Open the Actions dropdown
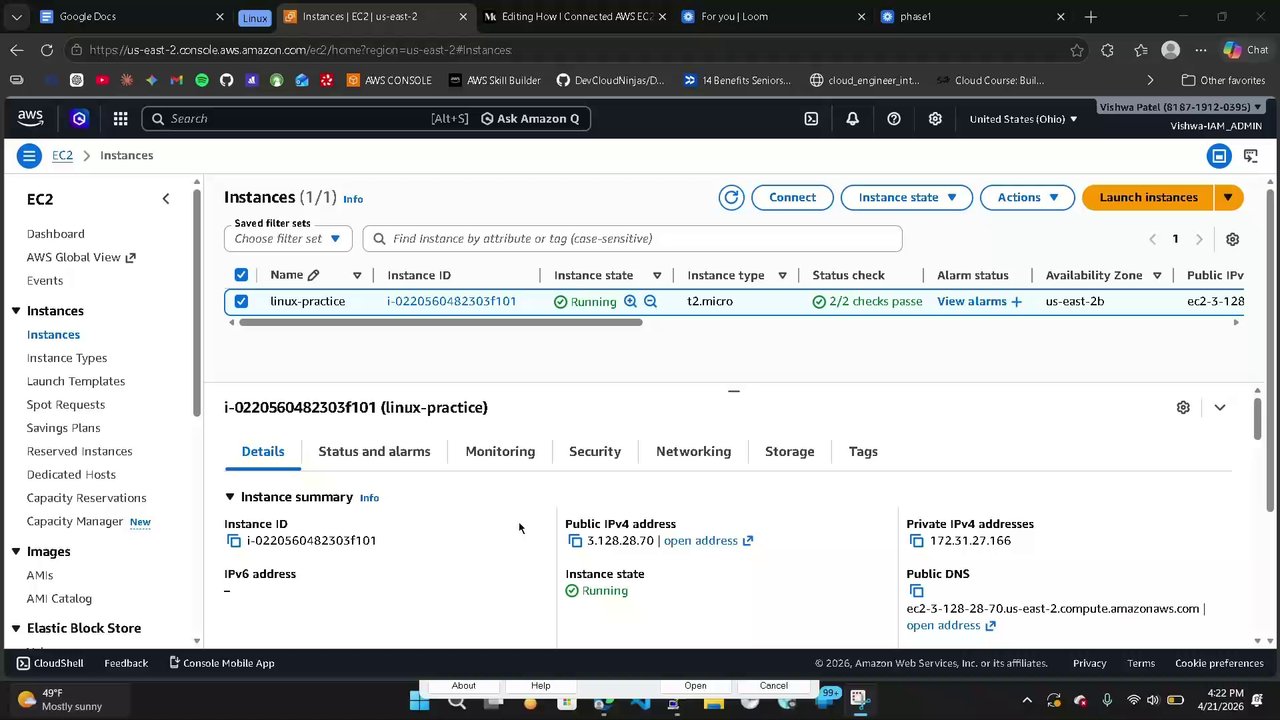Viewport: 1280px width, 720px height. pos(1027,197)
